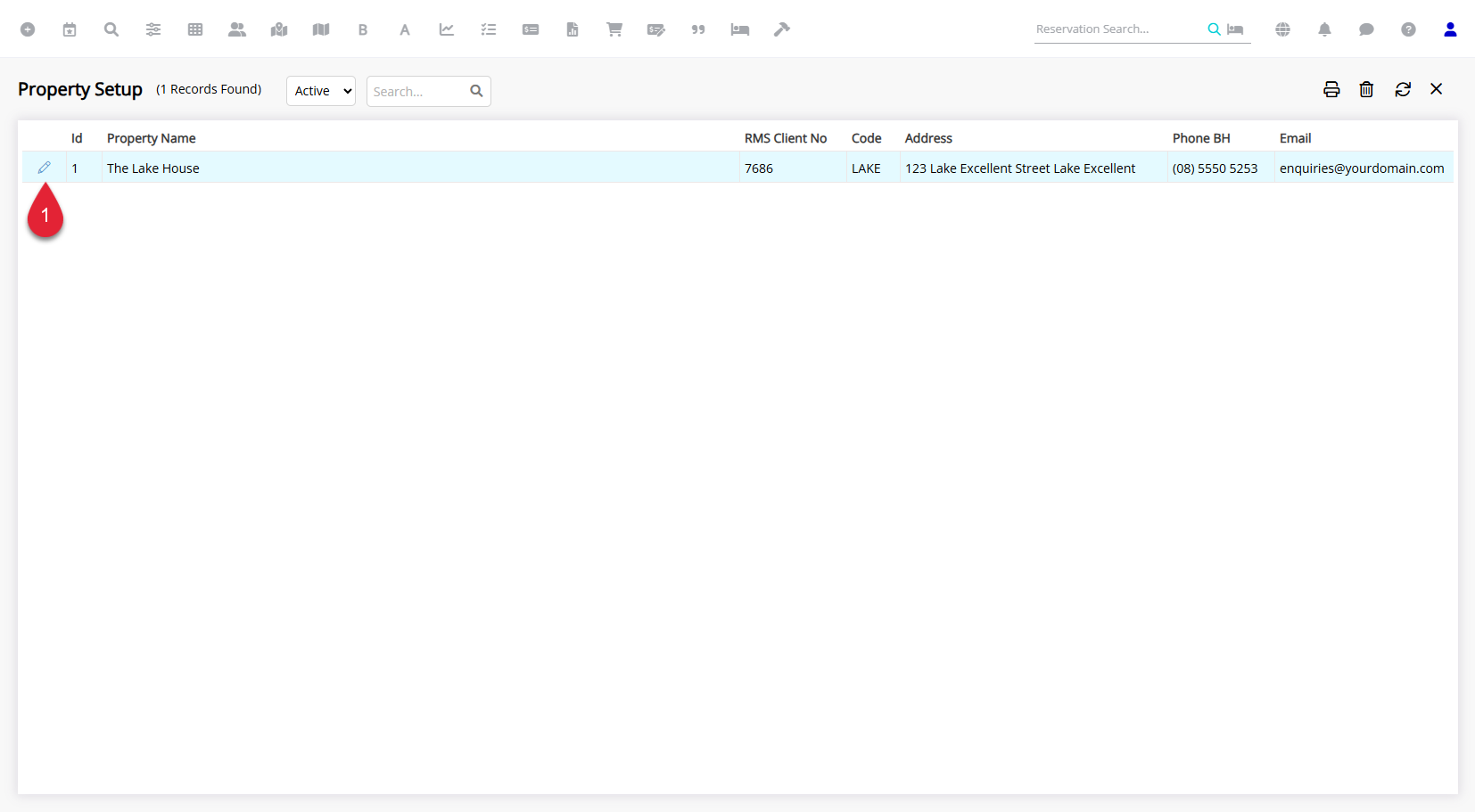Sort by Email column header

click(1295, 138)
